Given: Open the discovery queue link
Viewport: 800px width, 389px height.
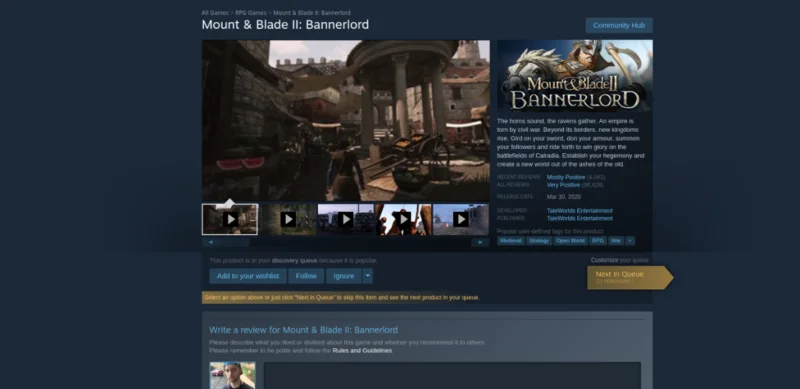Looking at the screenshot, I should pyautogui.click(x=294, y=260).
